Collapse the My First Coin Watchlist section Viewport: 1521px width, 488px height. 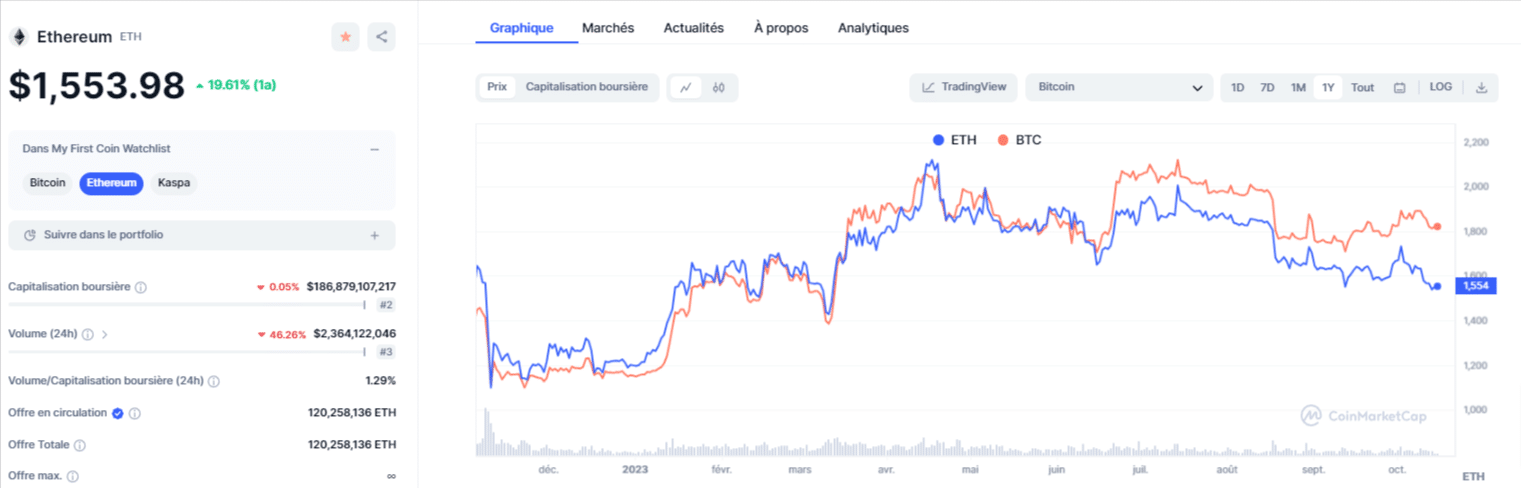374,149
